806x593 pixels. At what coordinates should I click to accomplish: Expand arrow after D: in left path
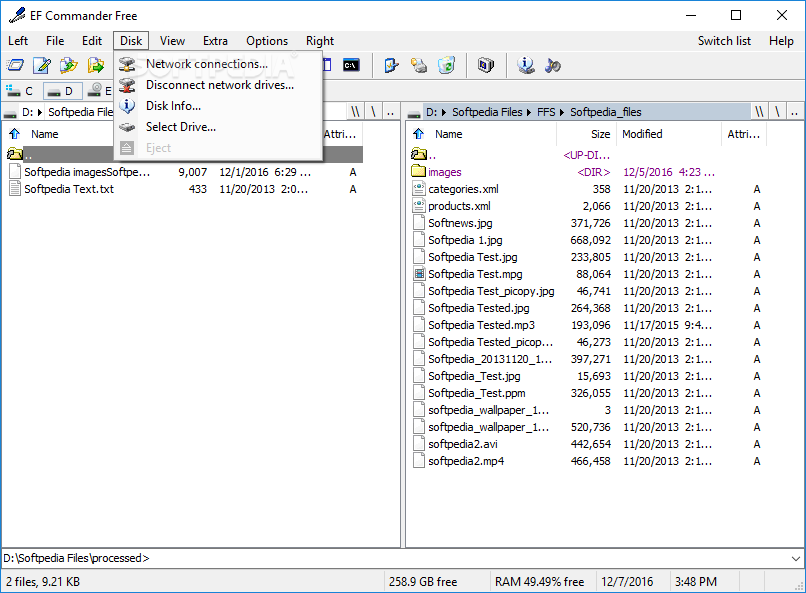click(x=40, y=112)
